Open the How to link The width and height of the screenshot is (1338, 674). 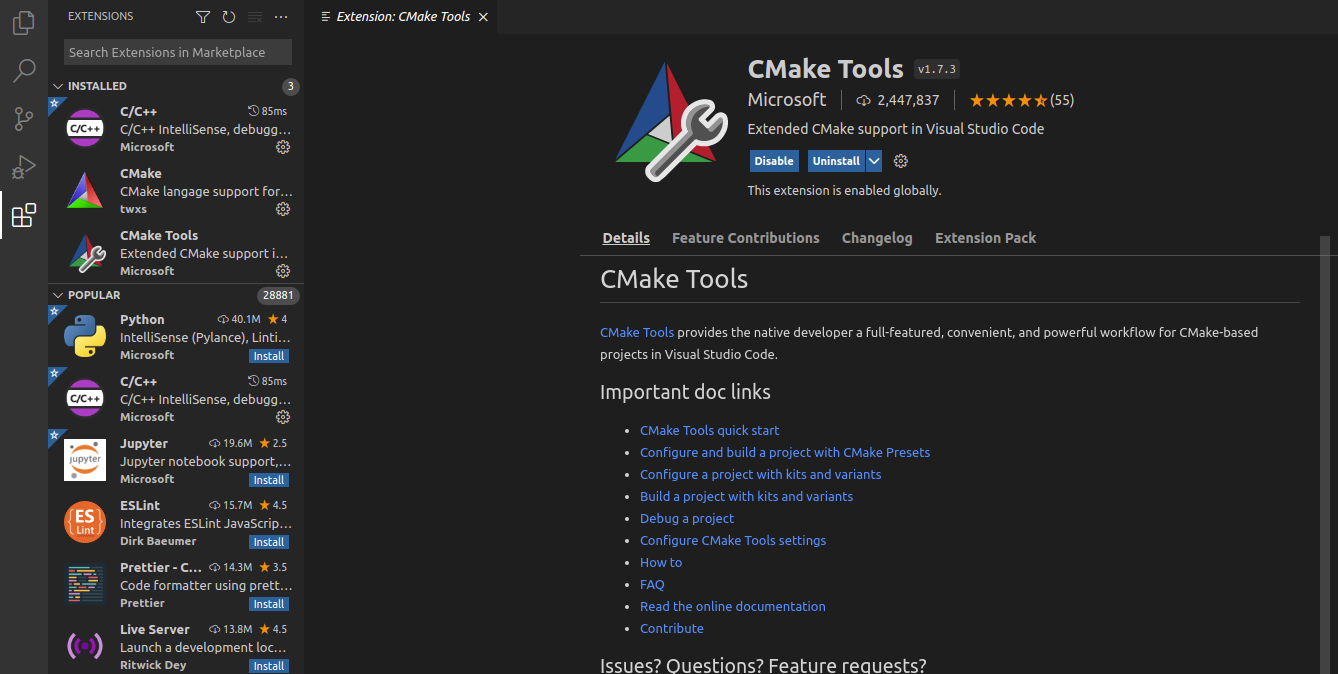[661, 562]
